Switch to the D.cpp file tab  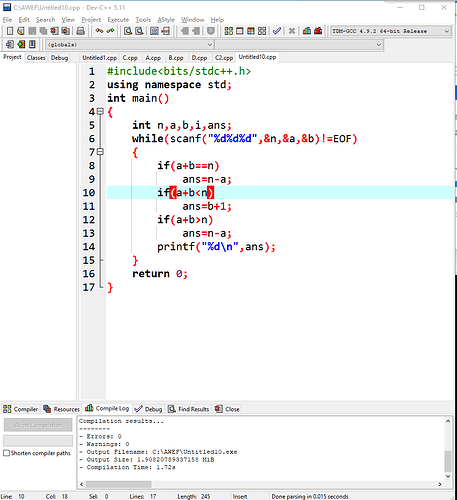pos(199,58)
